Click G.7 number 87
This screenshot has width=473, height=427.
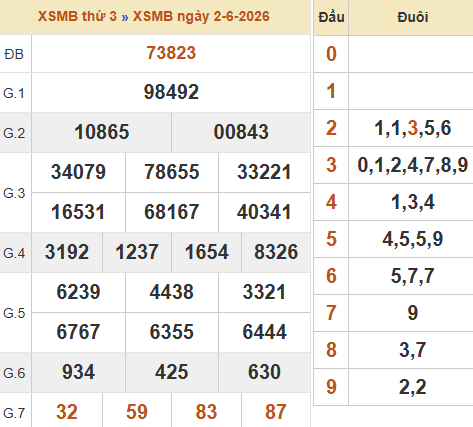[x=276, y=412]
